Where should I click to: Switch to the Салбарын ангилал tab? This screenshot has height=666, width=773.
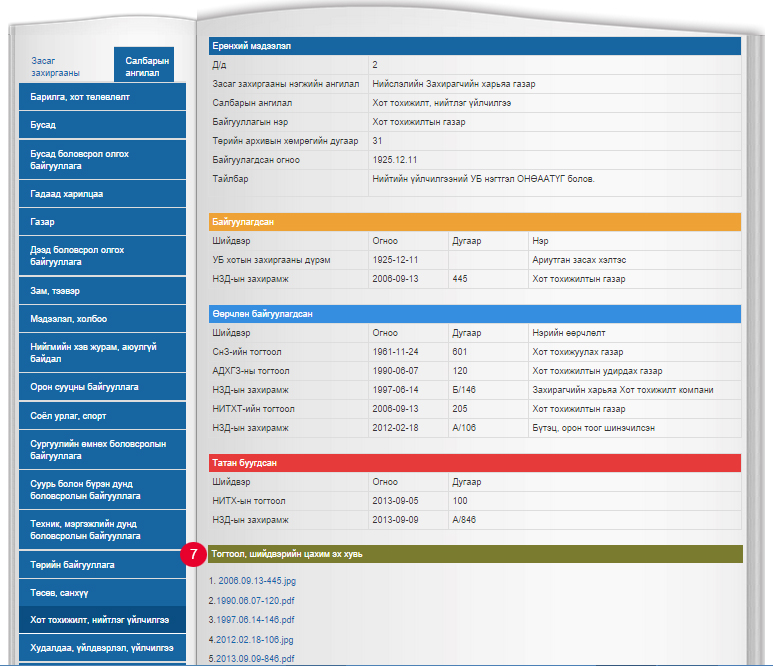click(x=143, y=66)
